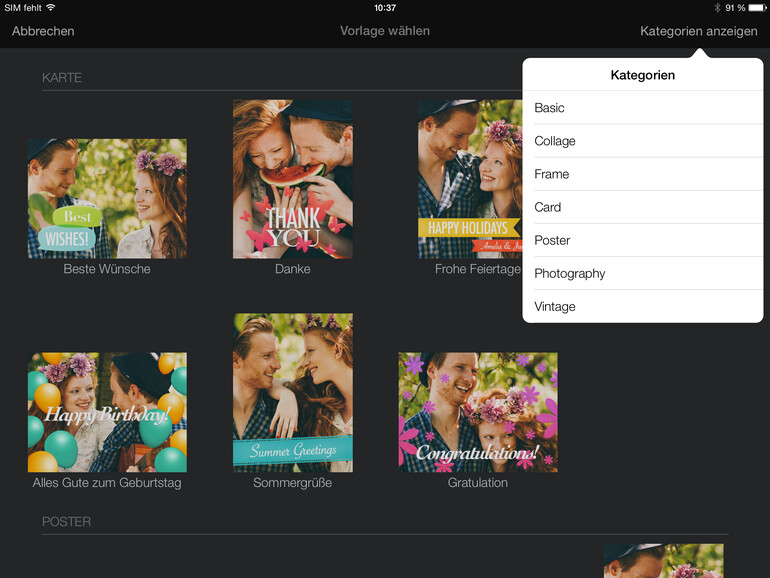
Task: Open the Beste Wünsche card template
Action: tap(107, 198)
